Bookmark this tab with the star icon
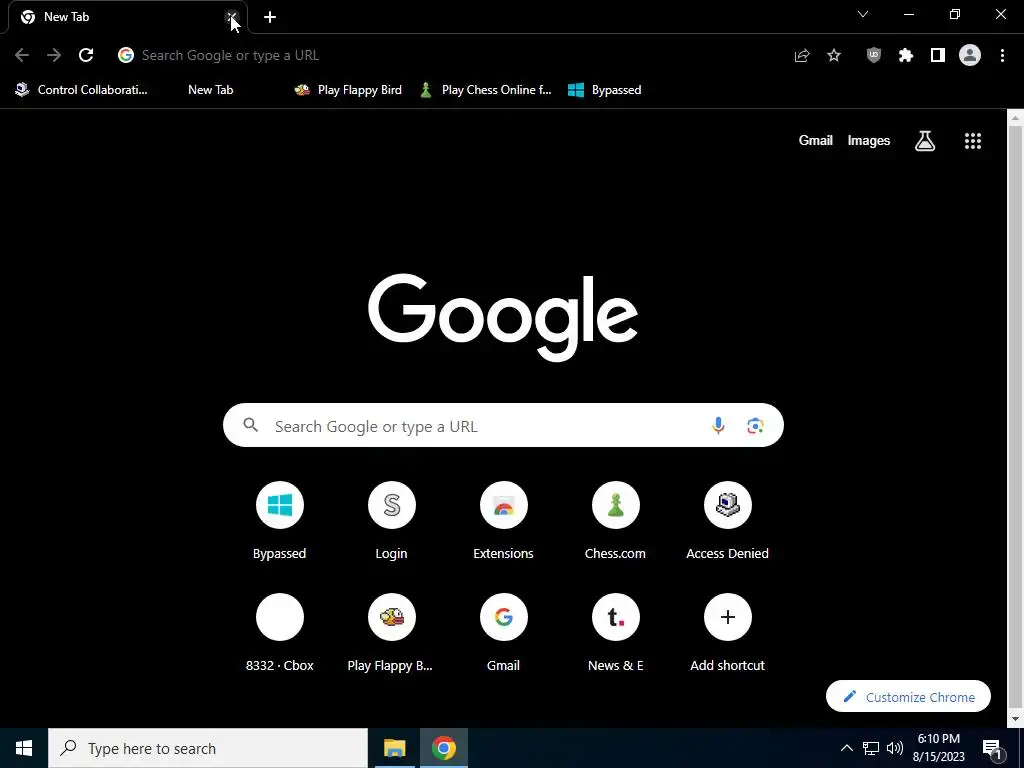Screen dimensions: 1024x768 tap(834, 56)
